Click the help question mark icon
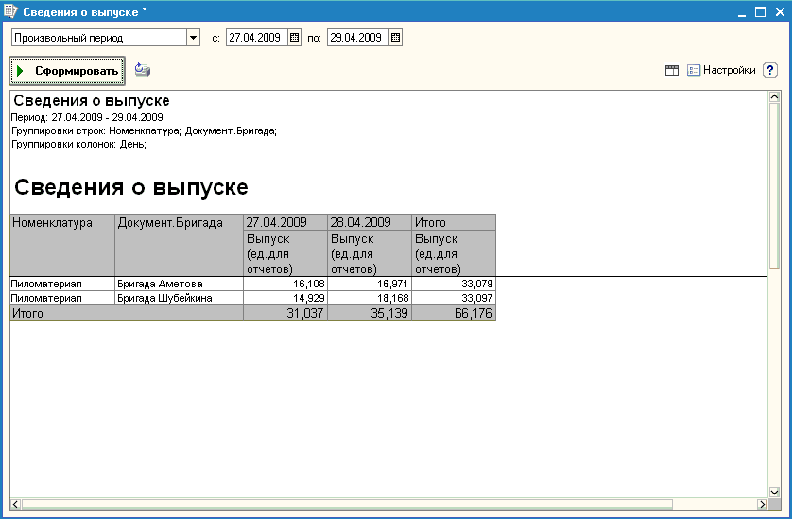792x519 pixels. (770, 70)
